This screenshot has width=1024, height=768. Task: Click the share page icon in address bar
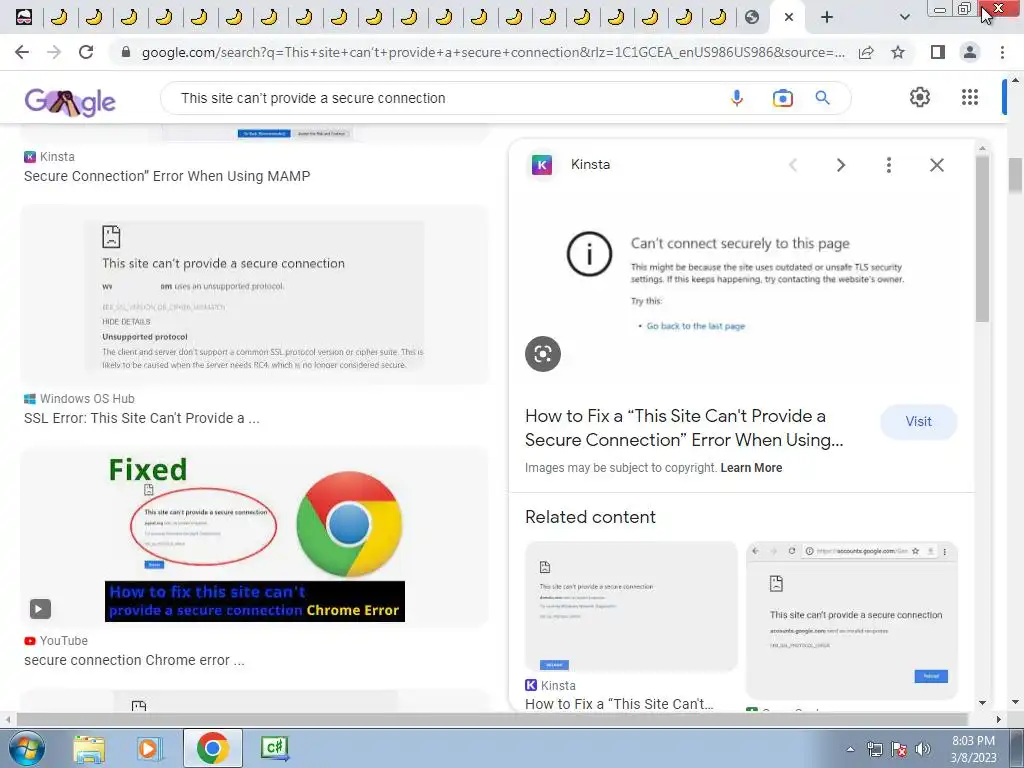click(x=866, y=52)
